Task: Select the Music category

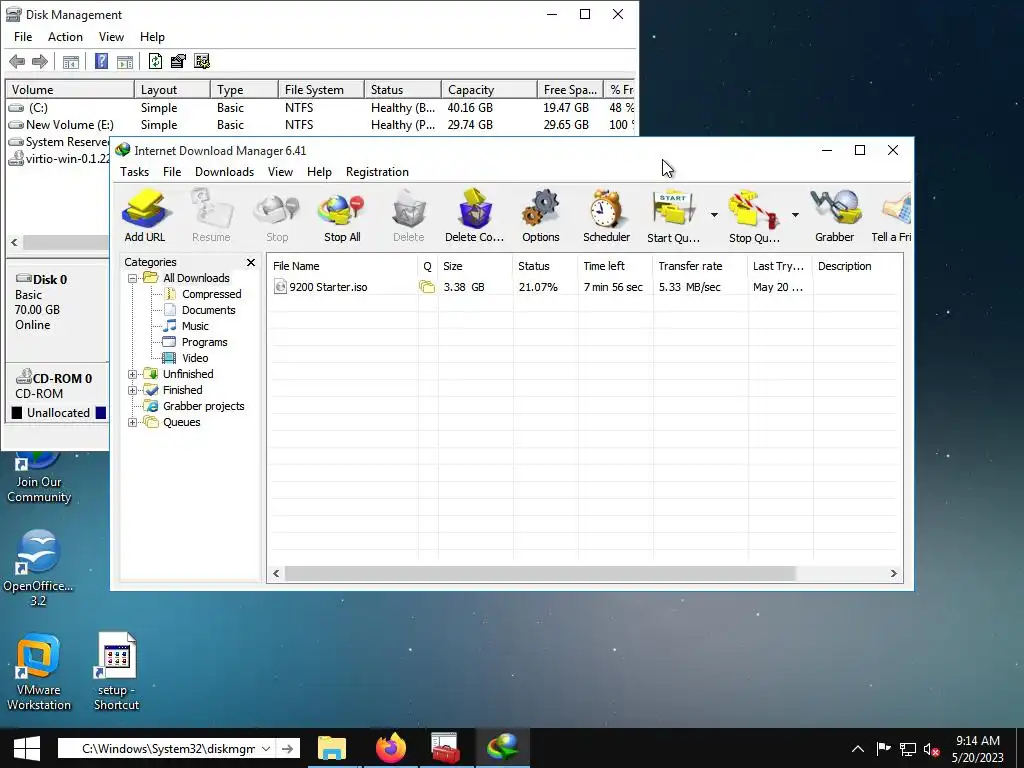Action: (x=195, y=326)
